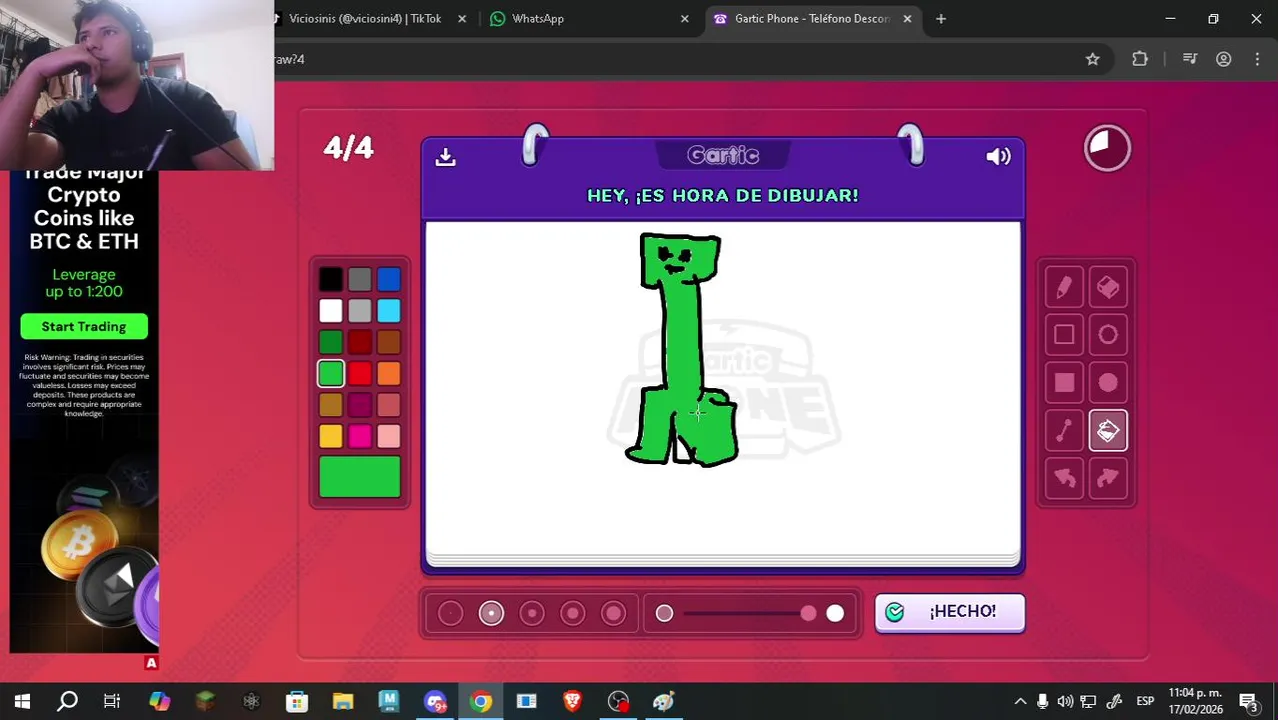Select the second brush size
The image size is (1278, 720).
[491, 613]
